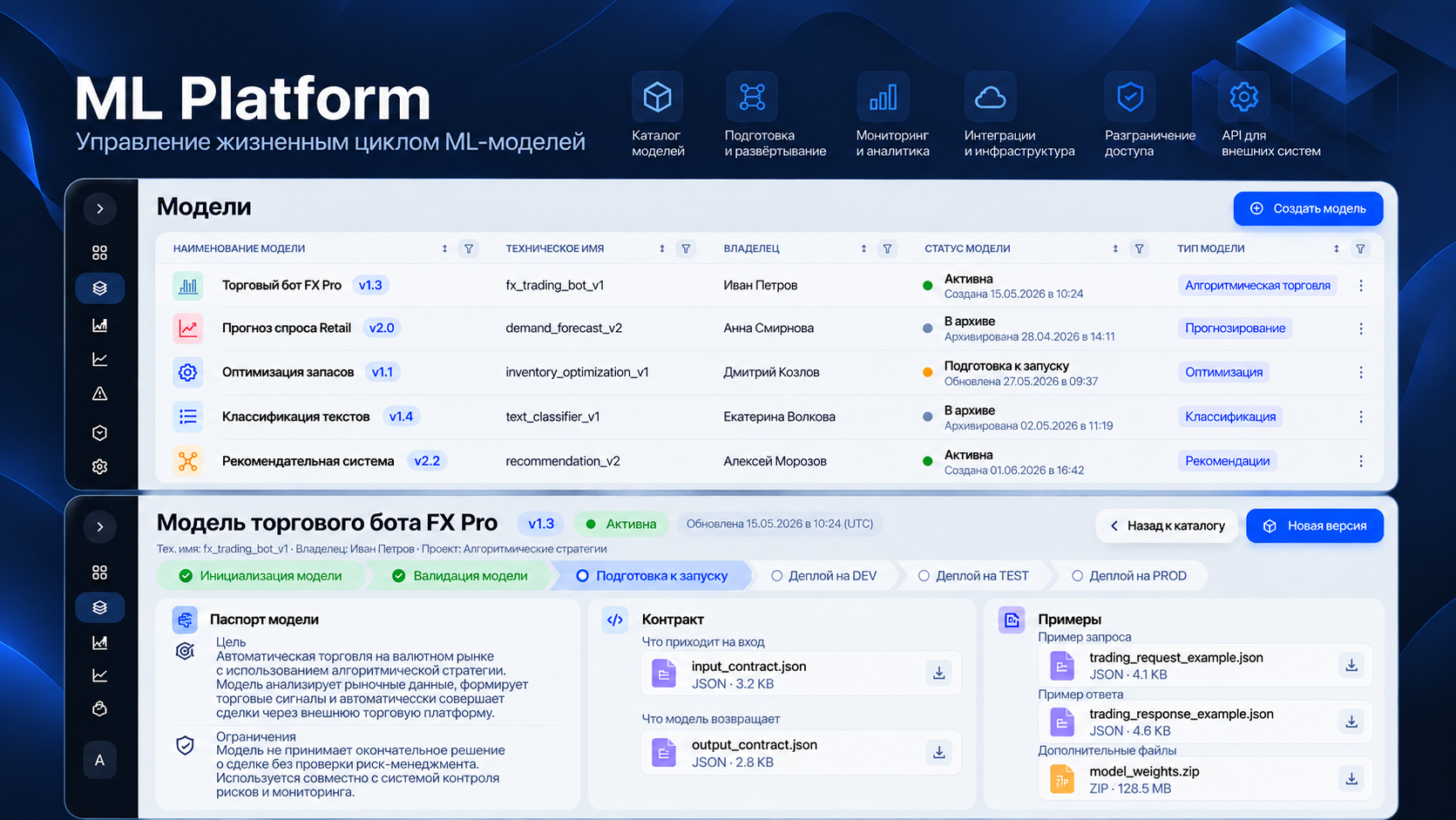Open alerts warning icon in upper sidebar
Image resolution: width=1456 pixels, height=820 pixels.
coord(100,394)
